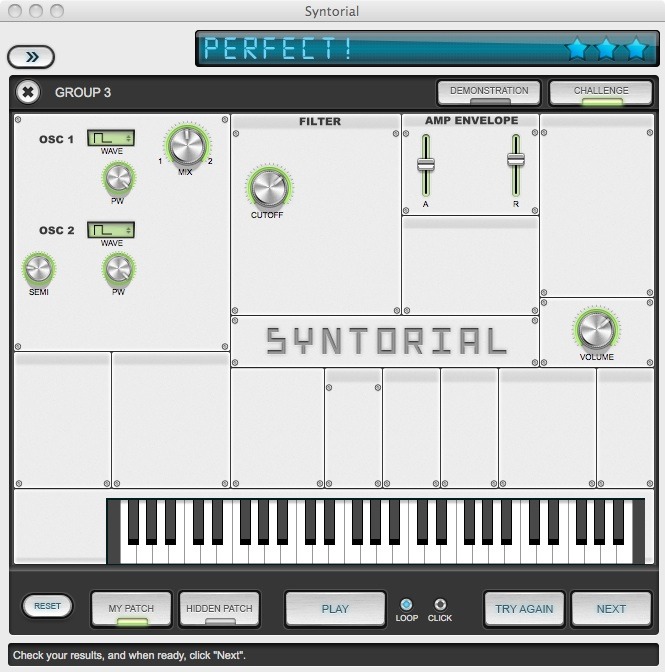Toggle the Click metronome option
The image size is (665, 672).
[x=440, y=604]
